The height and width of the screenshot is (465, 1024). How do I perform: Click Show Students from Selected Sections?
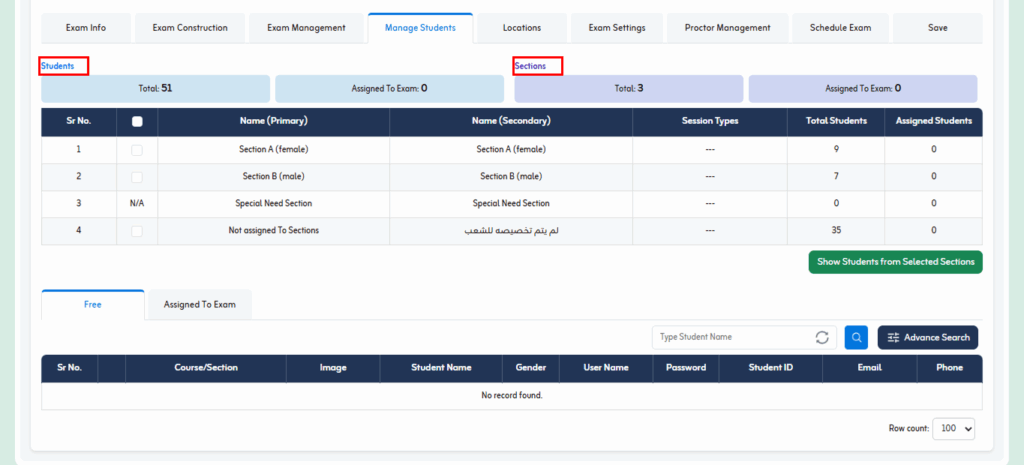(895, 262)
